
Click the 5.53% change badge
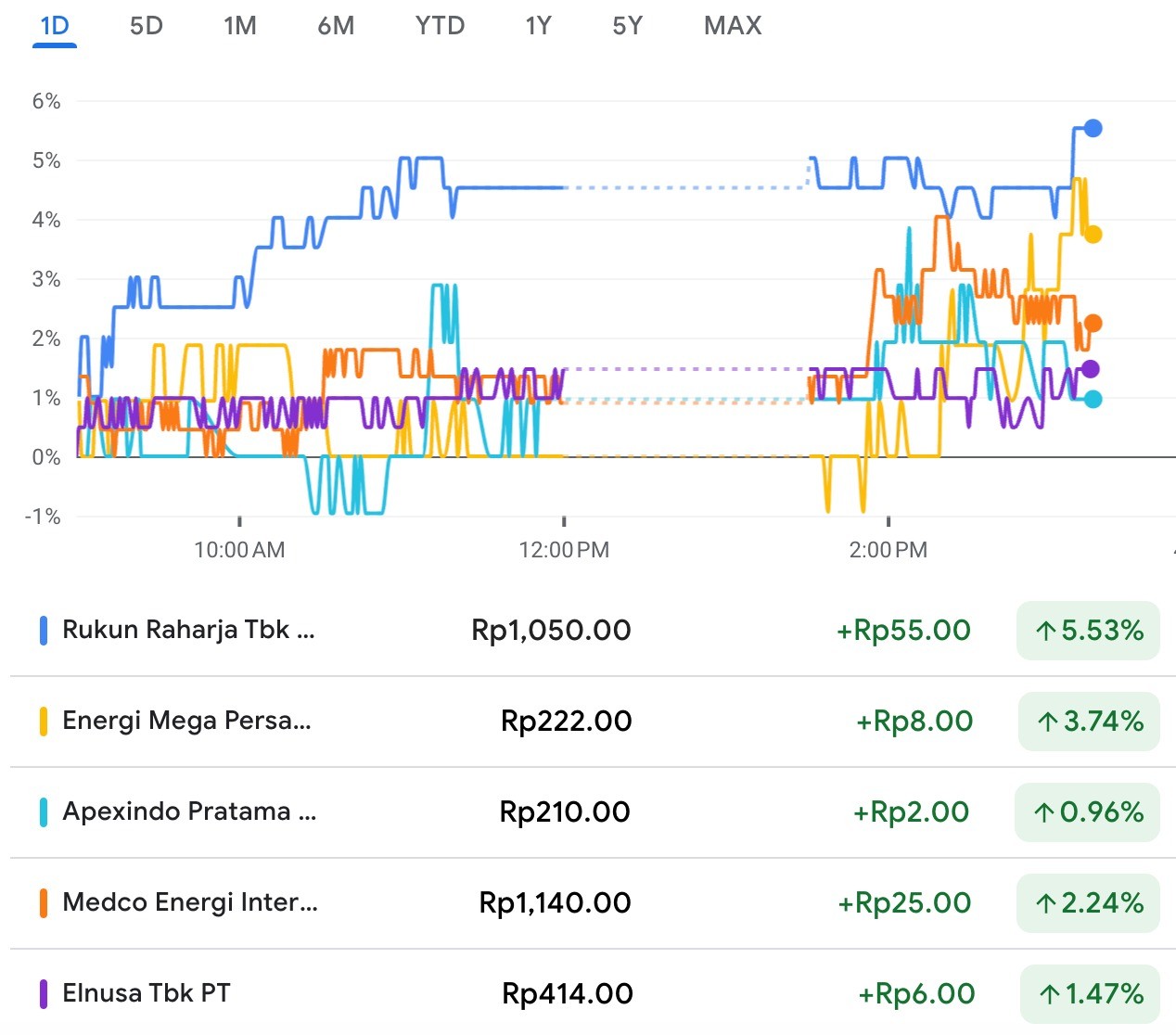coord(1088,631)
